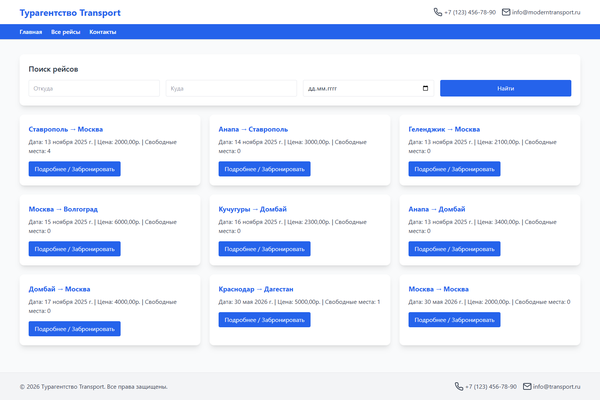Click the envelope icon in the footer

tap(527, 387)
